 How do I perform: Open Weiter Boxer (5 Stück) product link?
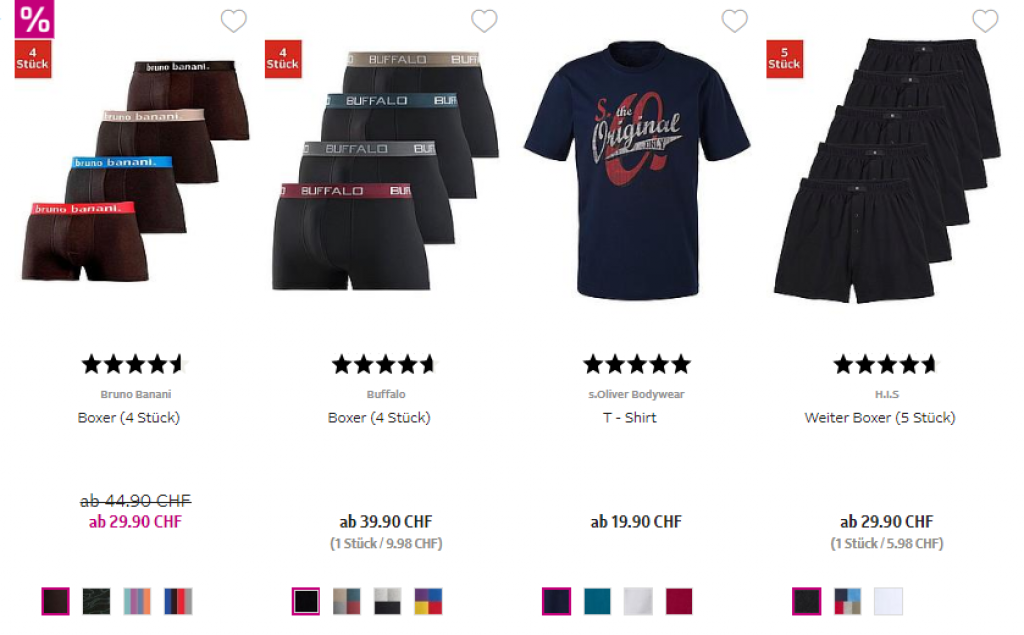click(x=880, y=417)
